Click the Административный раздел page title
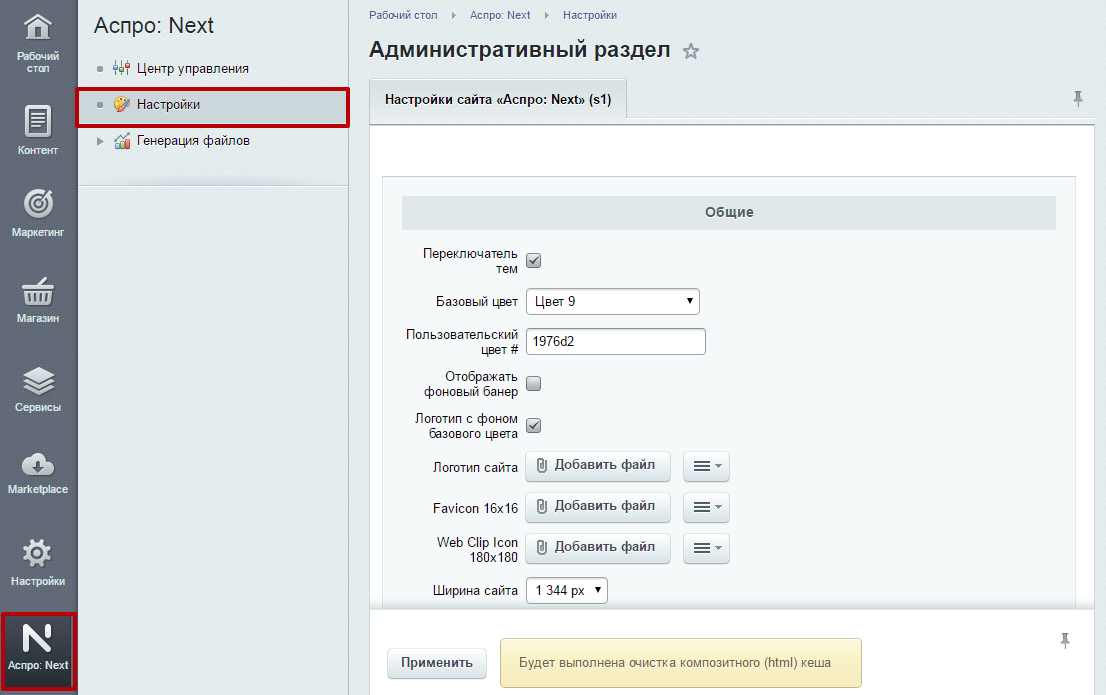 click(520, 49)
